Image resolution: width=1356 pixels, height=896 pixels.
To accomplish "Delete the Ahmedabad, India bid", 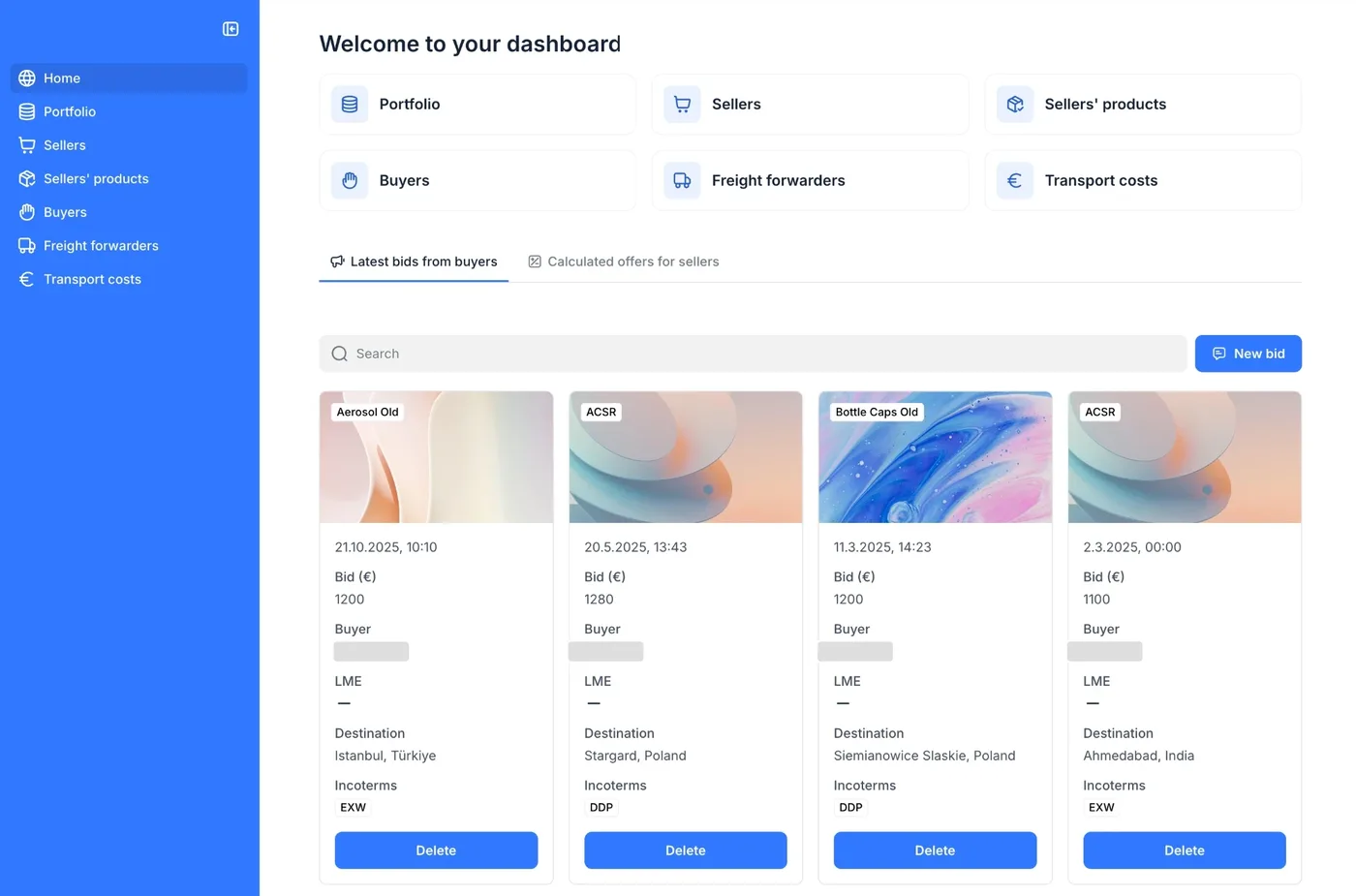I will pyautogui.click(x=1185, y=850).
